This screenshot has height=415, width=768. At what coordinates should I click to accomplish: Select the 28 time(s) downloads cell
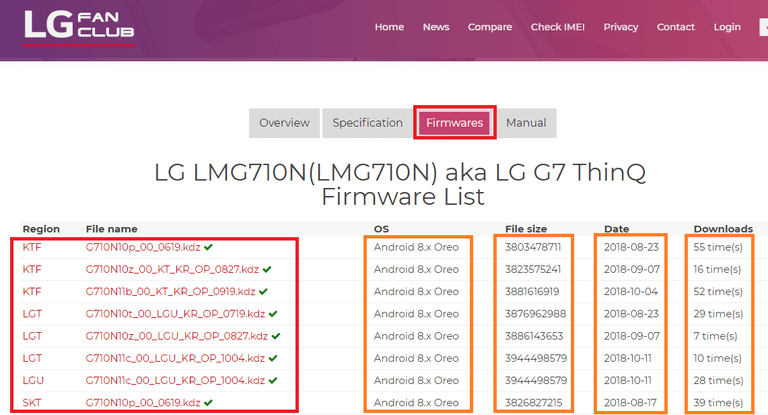(718, 380)
